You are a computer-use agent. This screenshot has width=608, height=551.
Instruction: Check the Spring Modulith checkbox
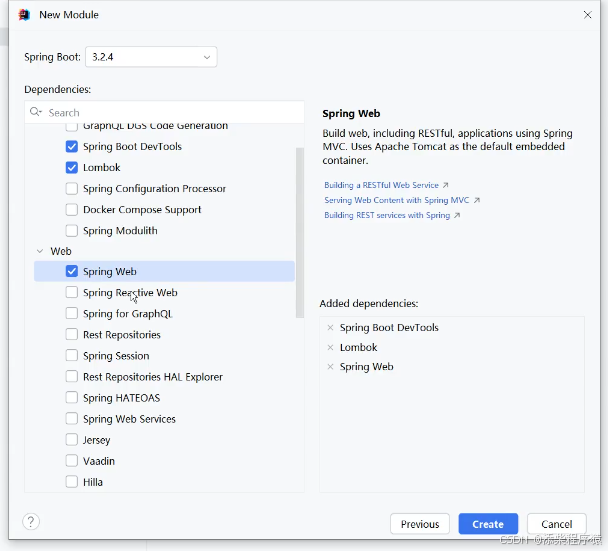pyautogui.click(x=72, y=231)
